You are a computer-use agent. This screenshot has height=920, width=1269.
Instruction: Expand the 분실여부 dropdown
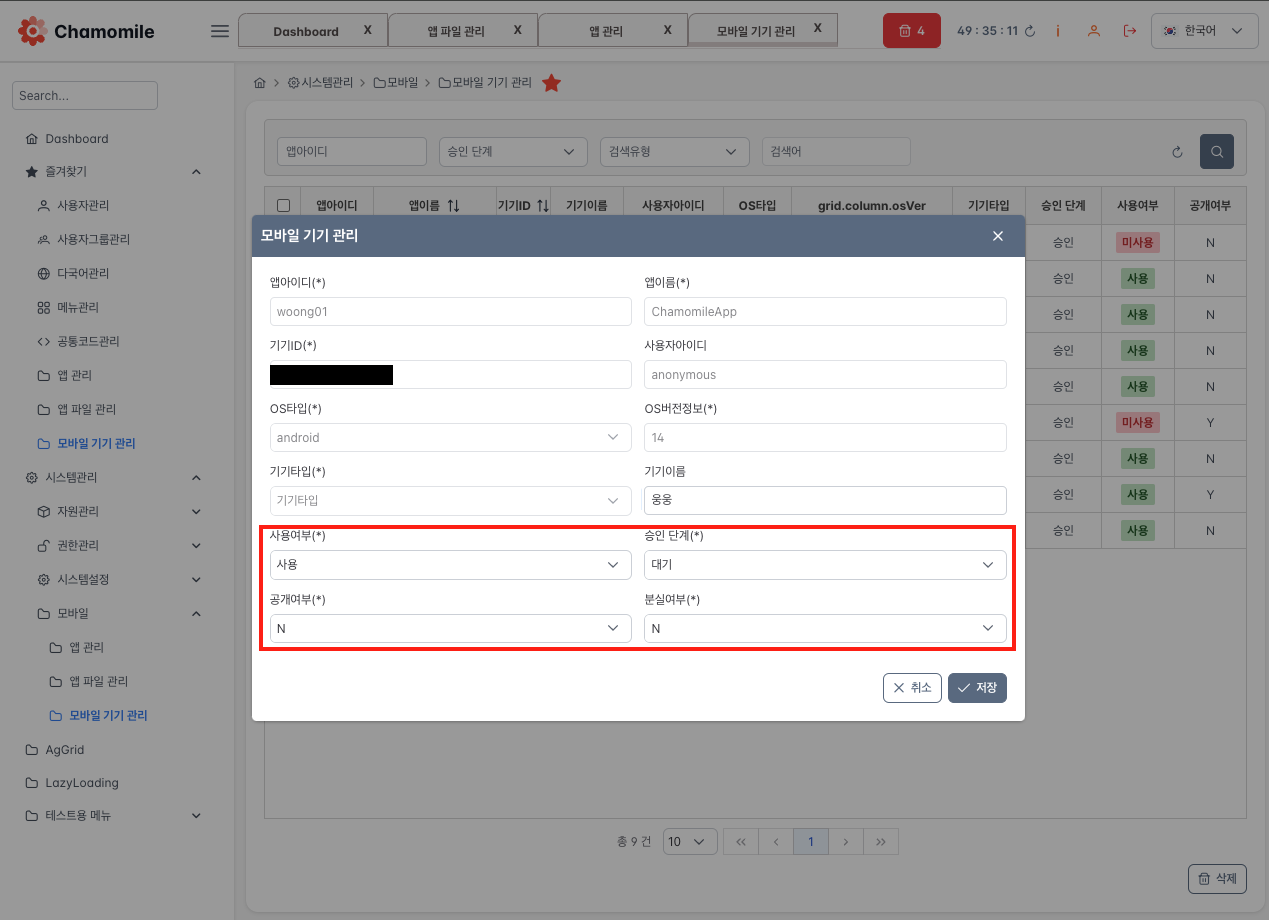click(x=824, y=628)
